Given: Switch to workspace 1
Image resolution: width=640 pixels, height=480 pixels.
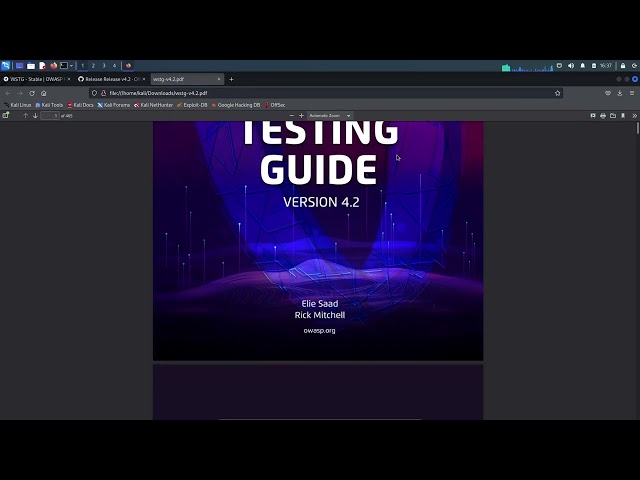Looking at the screenshot, I should pos(82,66).
